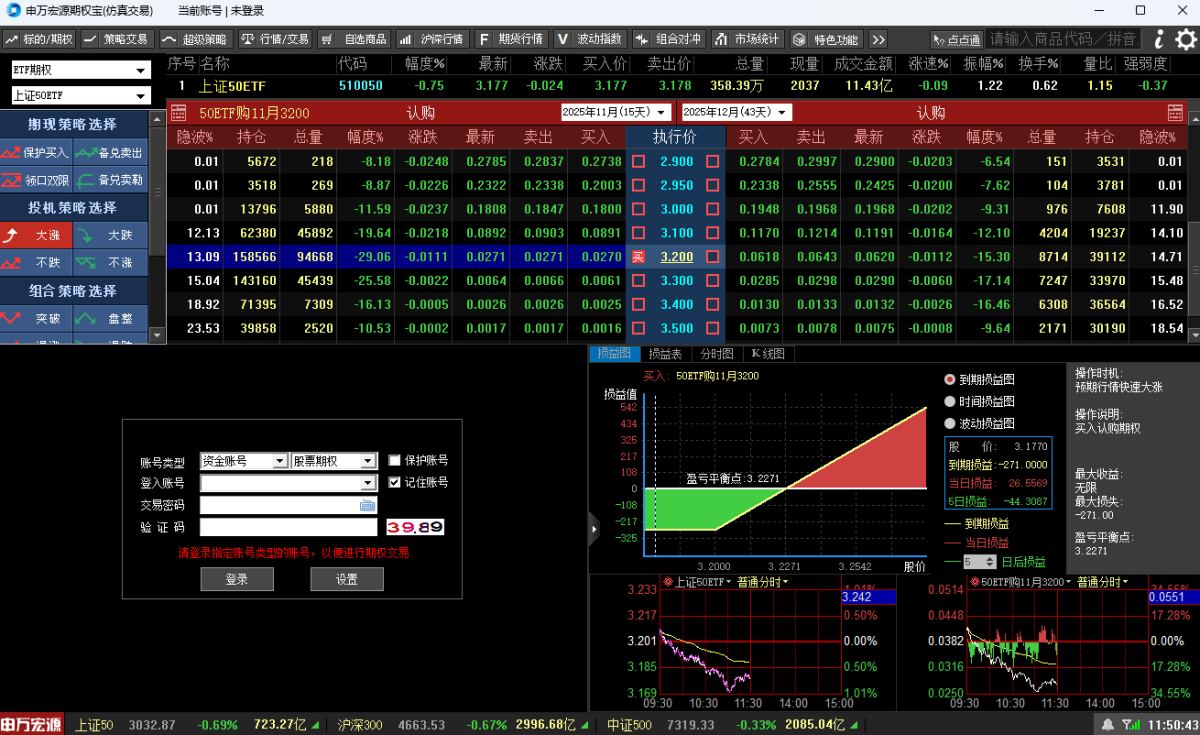The height and width of the screenshot is (735, 1200).
Task: Enable the 保护账号 checkbox
Action: click(395, 461)
